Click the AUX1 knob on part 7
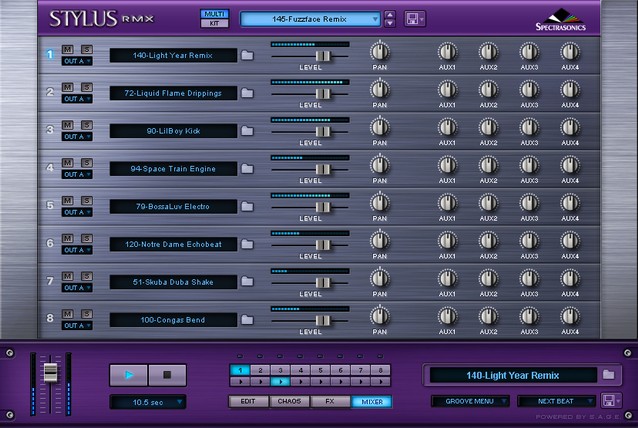This screenshot has width=638, height=428. click(448, 279)
